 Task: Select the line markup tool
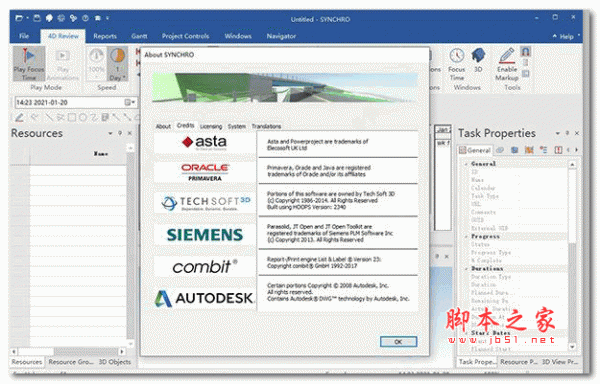coord(48,118)
